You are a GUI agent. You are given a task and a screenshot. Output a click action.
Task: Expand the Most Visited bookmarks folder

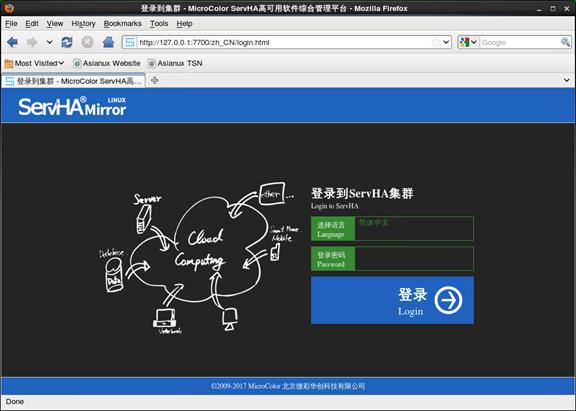35,63
